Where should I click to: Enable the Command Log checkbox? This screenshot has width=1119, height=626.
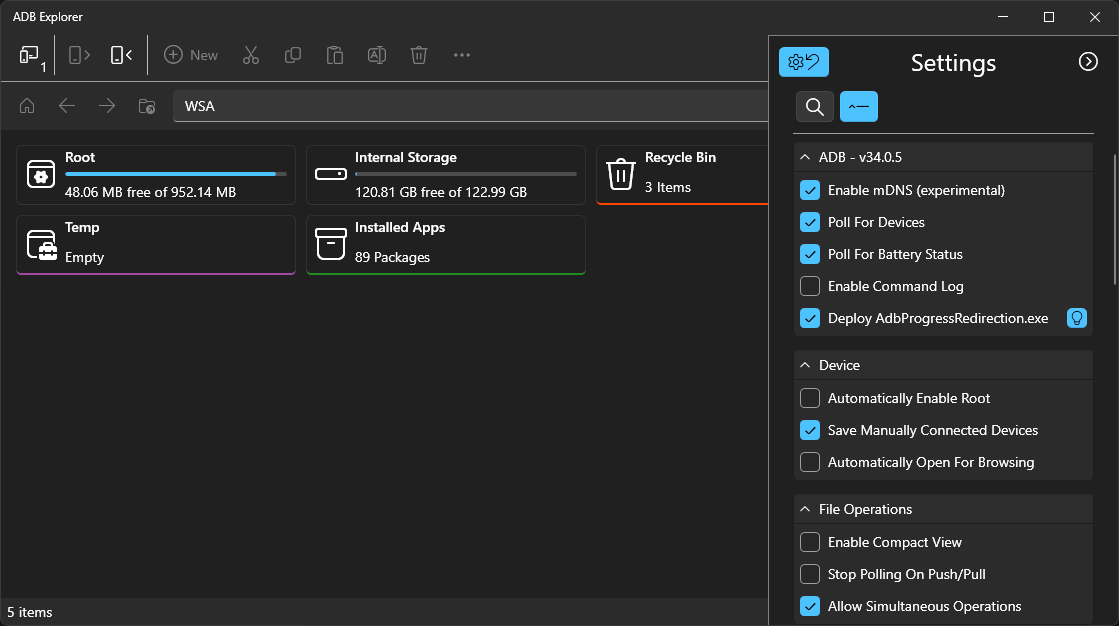coord(810,286)
